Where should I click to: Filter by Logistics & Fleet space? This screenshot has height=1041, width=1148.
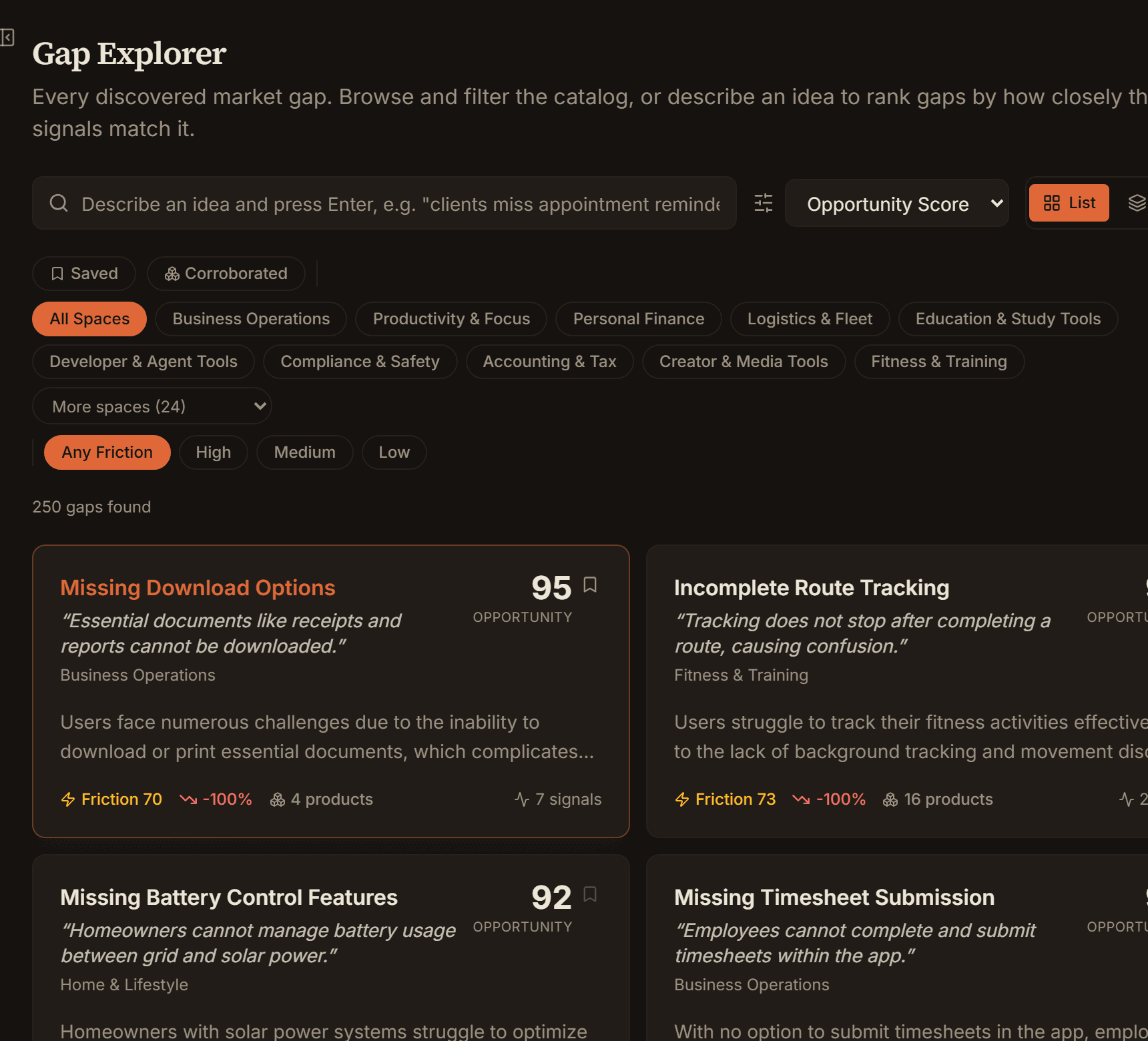(x=810, y=319)
